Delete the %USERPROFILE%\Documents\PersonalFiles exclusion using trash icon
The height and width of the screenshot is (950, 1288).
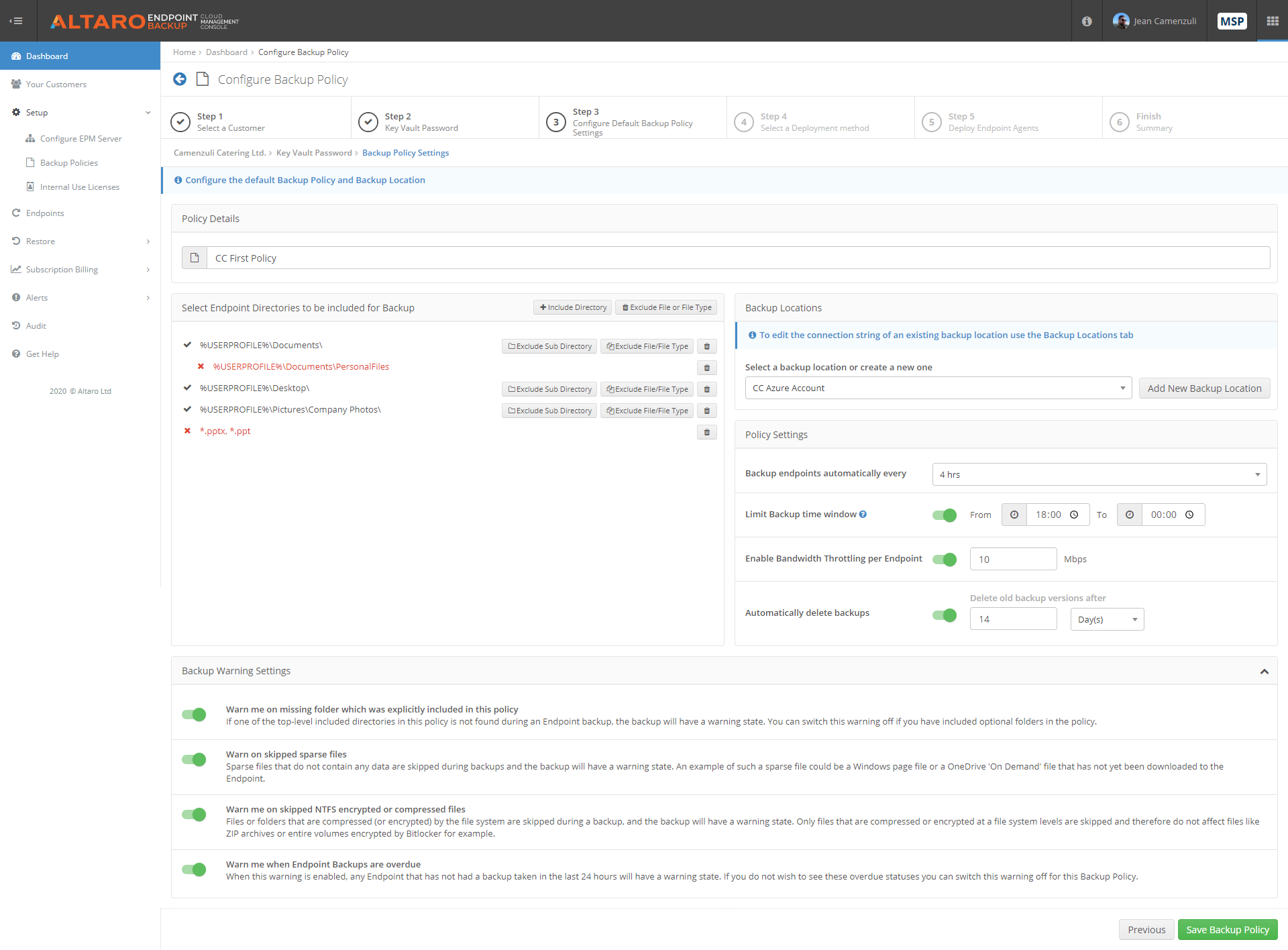pyautogui.click(x=706, y=368)
